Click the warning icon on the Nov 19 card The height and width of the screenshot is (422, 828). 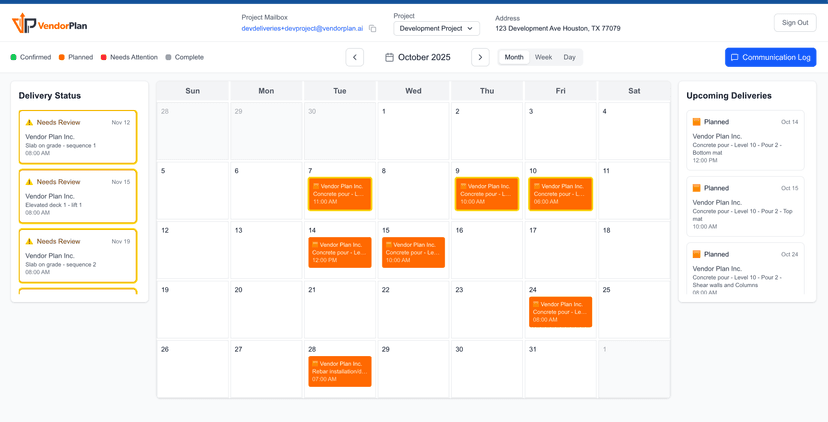pos(29,241)
